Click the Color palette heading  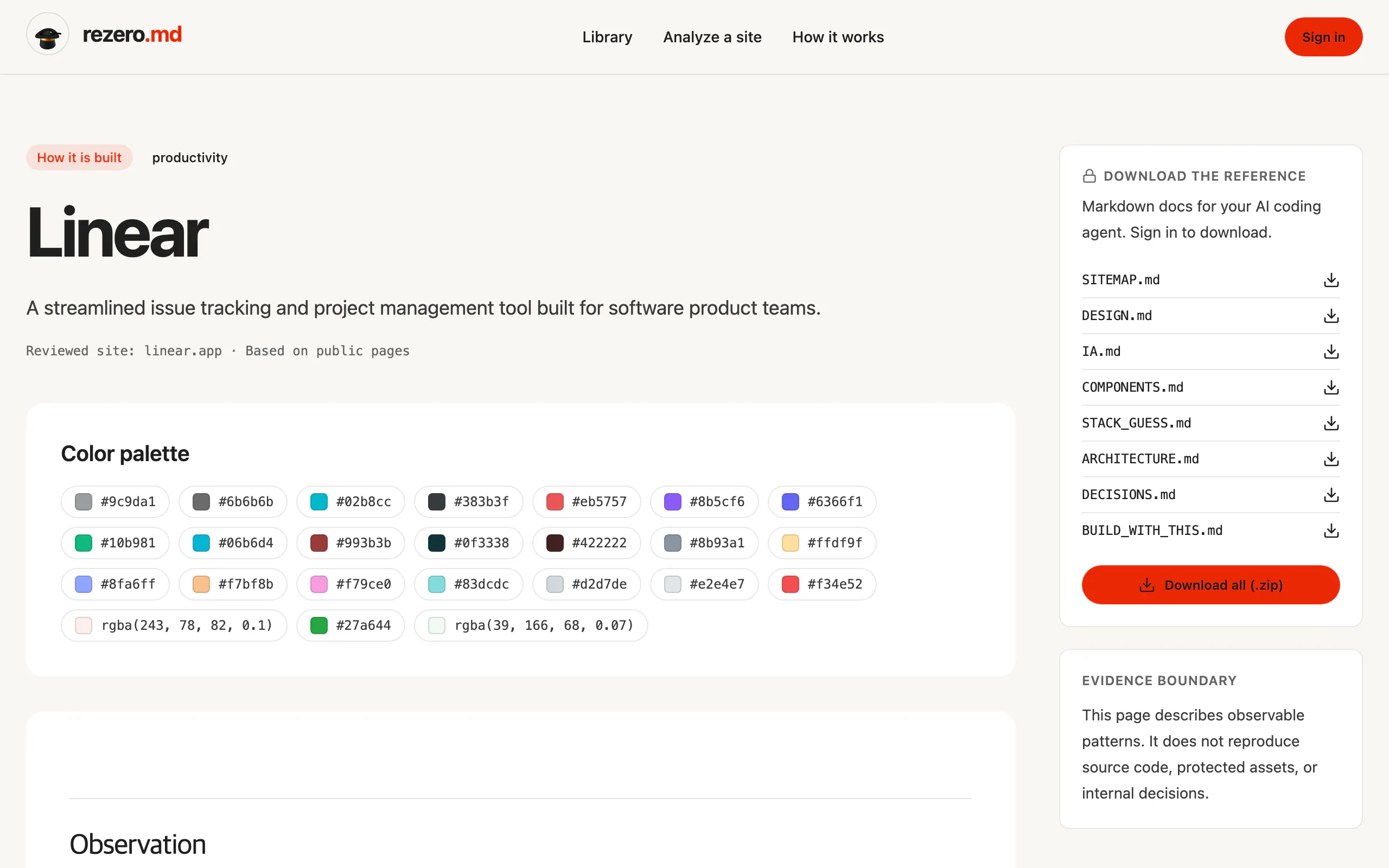[125, 454]
